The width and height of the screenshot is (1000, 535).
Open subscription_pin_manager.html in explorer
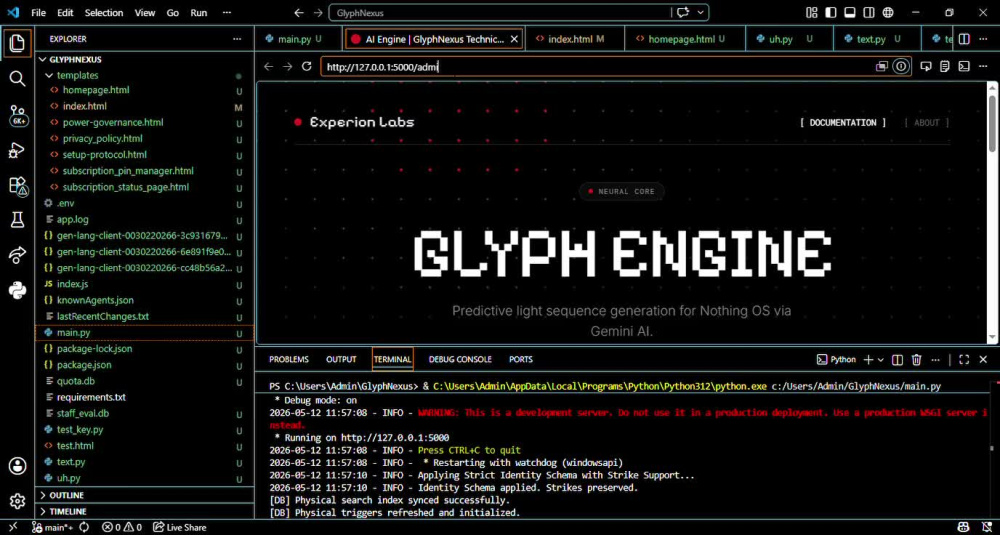pyautogui.click(x=128, y=171)
